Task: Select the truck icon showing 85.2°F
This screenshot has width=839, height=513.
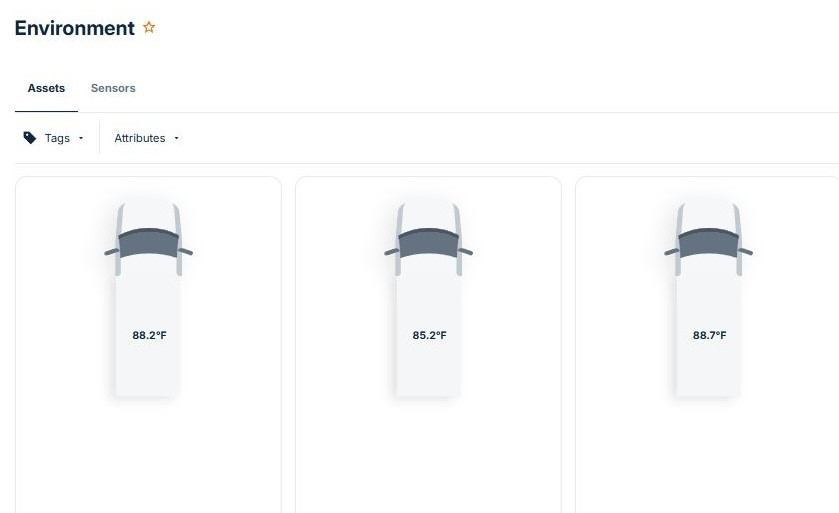Action: pos(428,300)
